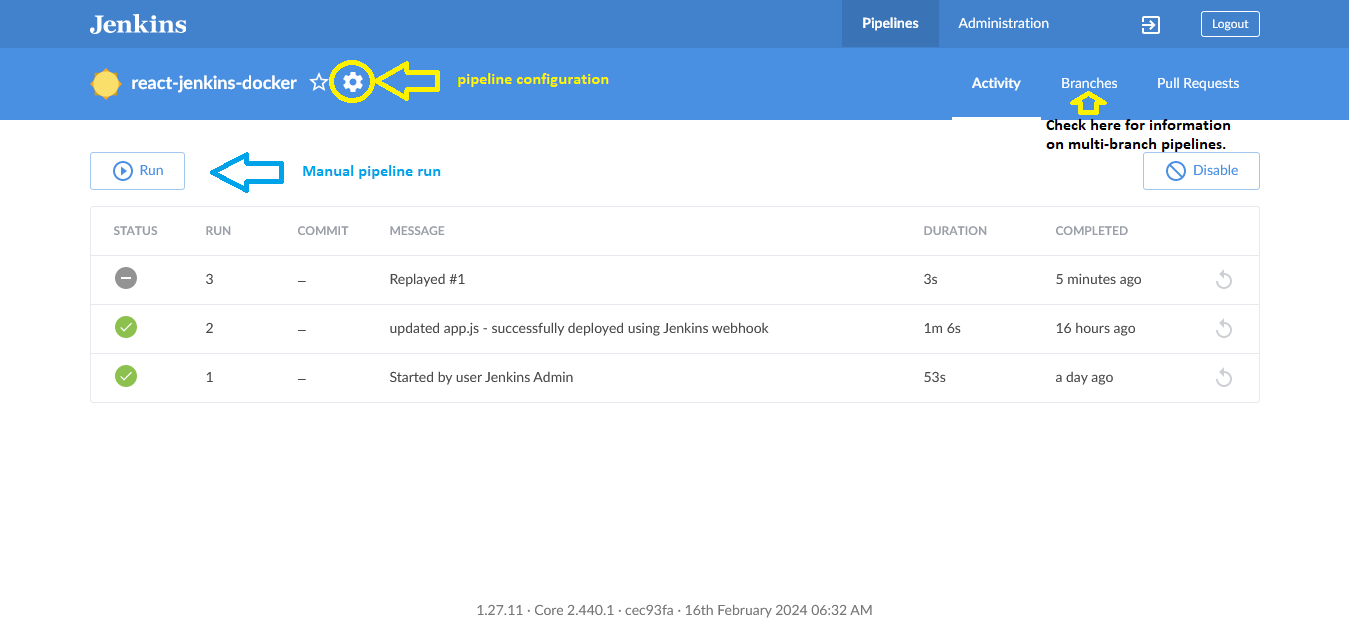
Task: Click the aborted status icon for run 3
Action: [126, 278]
